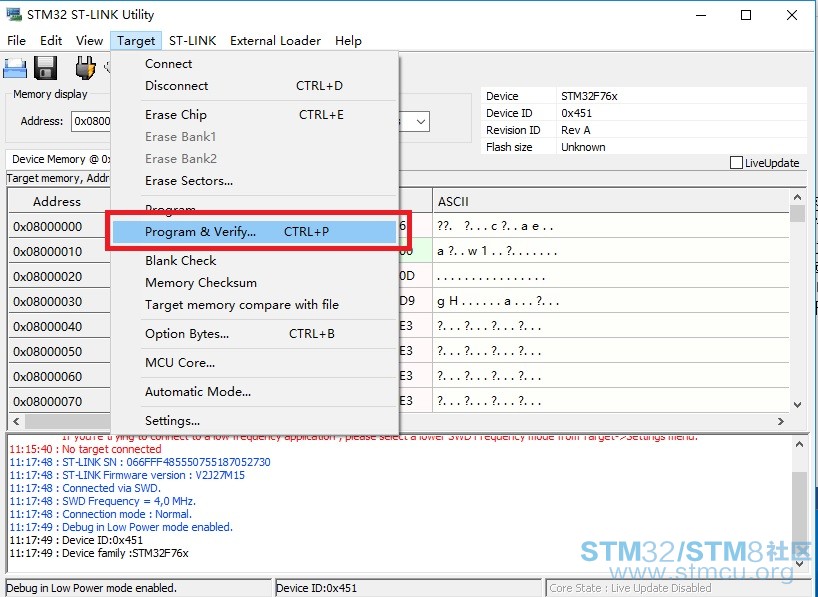Viewport: 818px width, 597px height.
Task: Click the Device value STM32F76x
Action: 589,96
